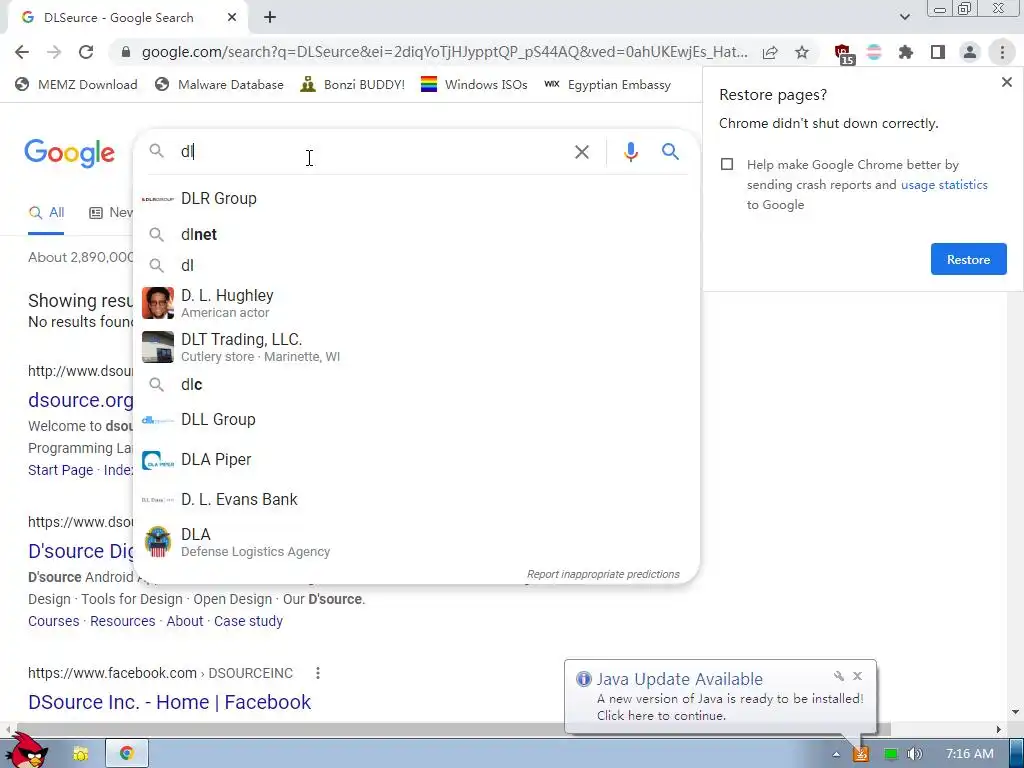Screen dimensions: 1024x768
Task: Open the usage statistics link
Action: tap(944, 185)
